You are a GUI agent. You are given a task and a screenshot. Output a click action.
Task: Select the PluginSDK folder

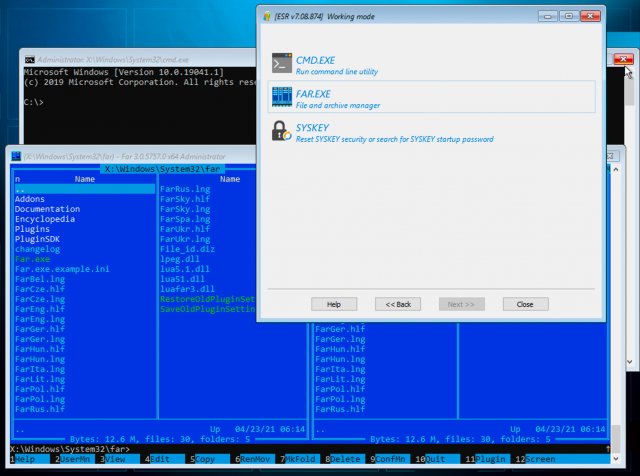click(x=38, y=239)
